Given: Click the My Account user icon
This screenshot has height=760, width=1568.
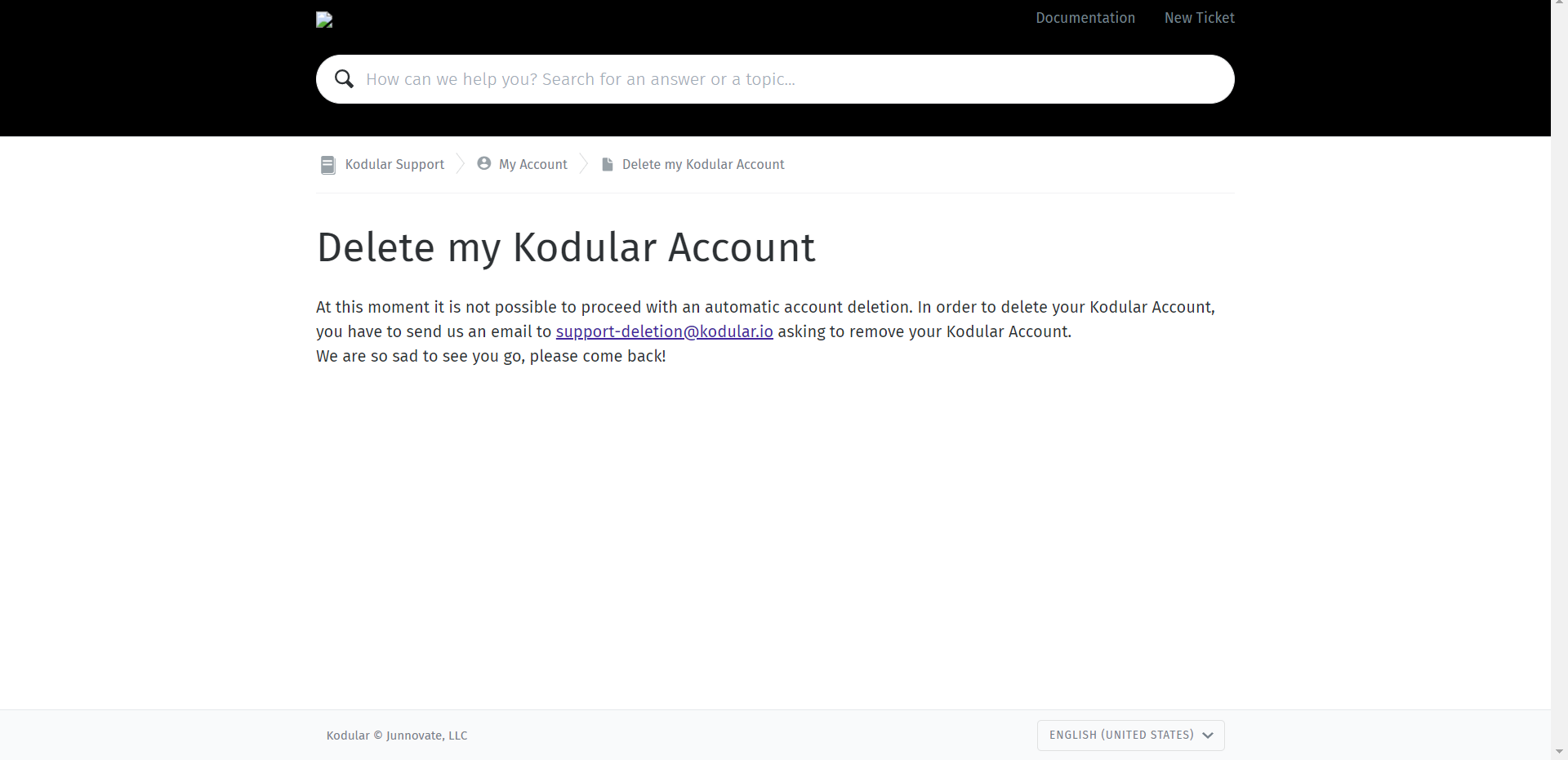Looking at the screenshot, I should [484, 163].
